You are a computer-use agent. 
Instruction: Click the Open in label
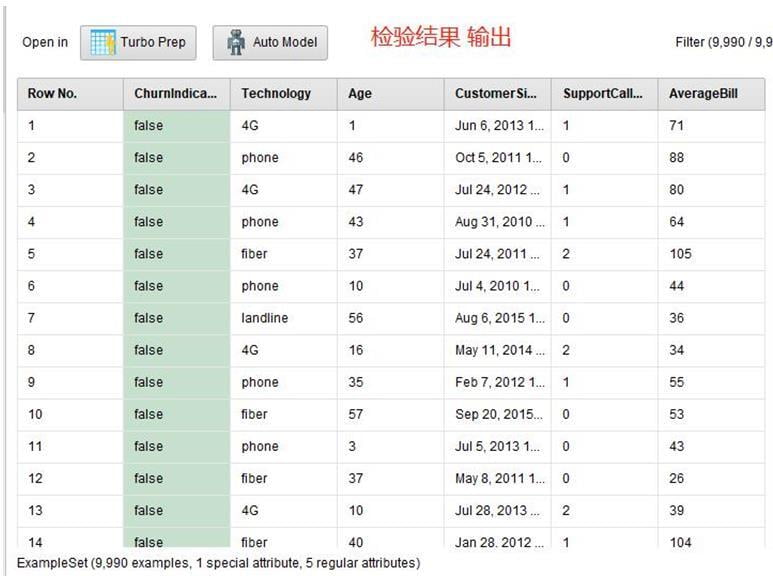pyautogui.click(x=45, y=42)
